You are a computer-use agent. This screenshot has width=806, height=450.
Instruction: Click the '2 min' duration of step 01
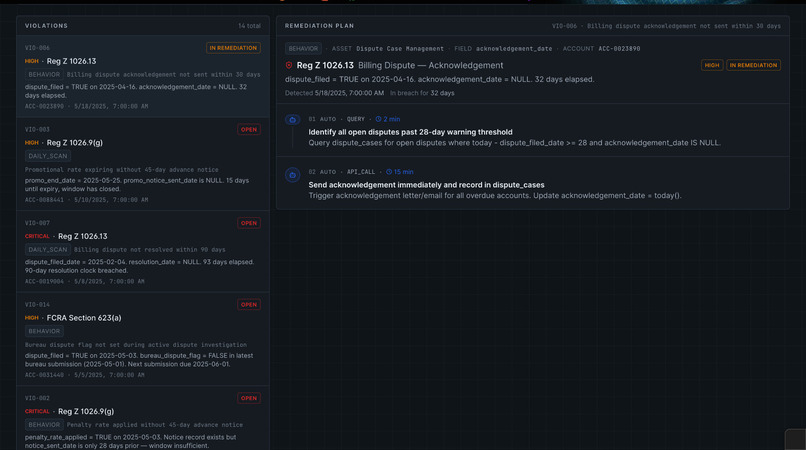click(x=392, y=119)
